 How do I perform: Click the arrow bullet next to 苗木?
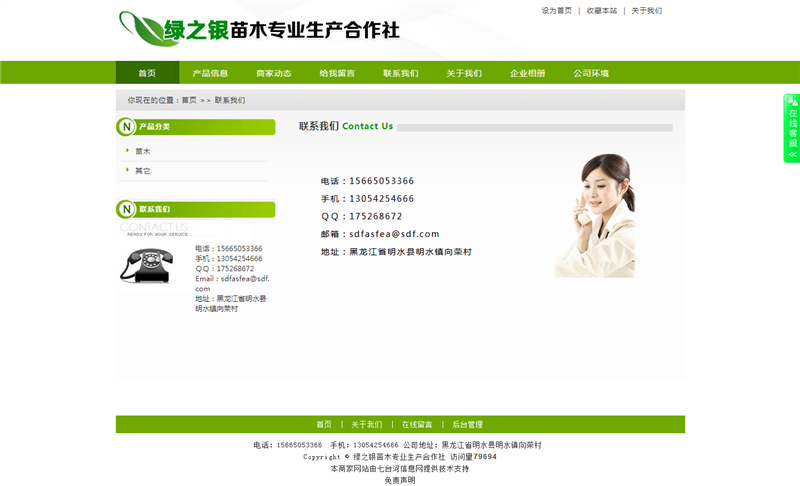pos(127,150)
